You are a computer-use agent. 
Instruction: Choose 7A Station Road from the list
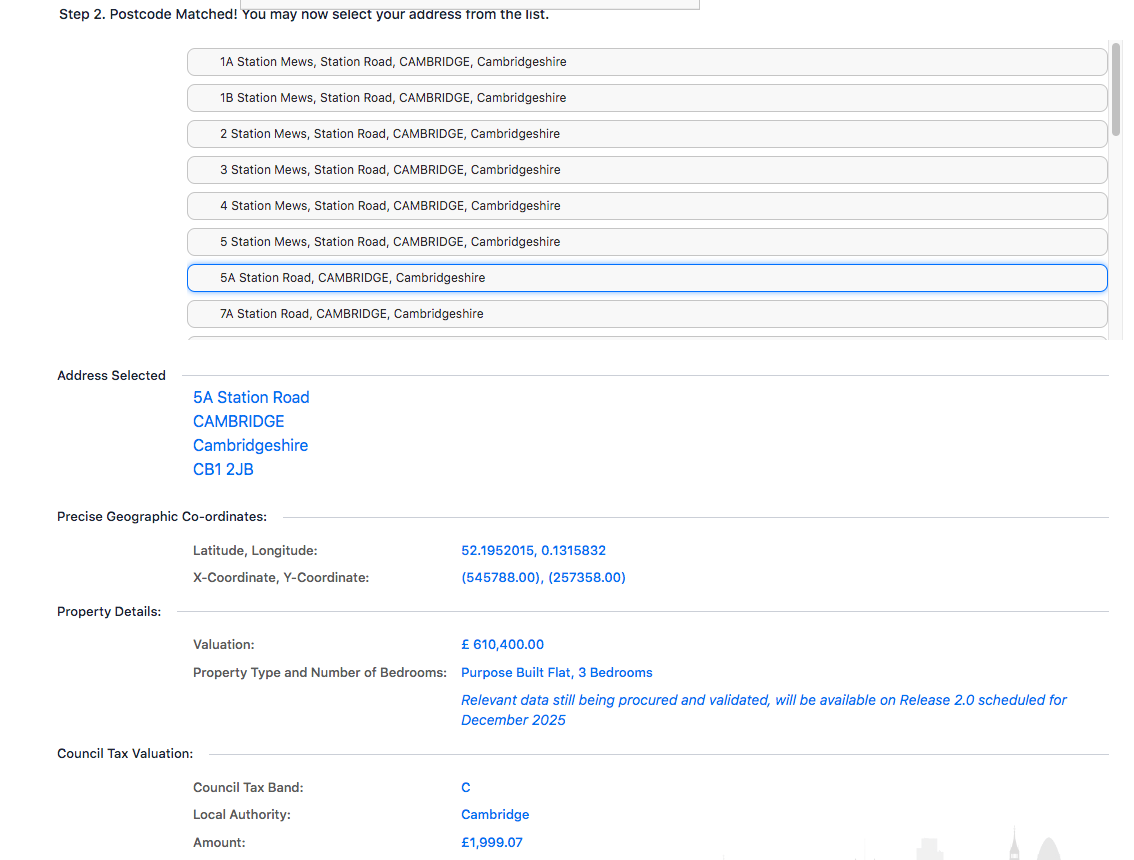(x=646, y=314)
